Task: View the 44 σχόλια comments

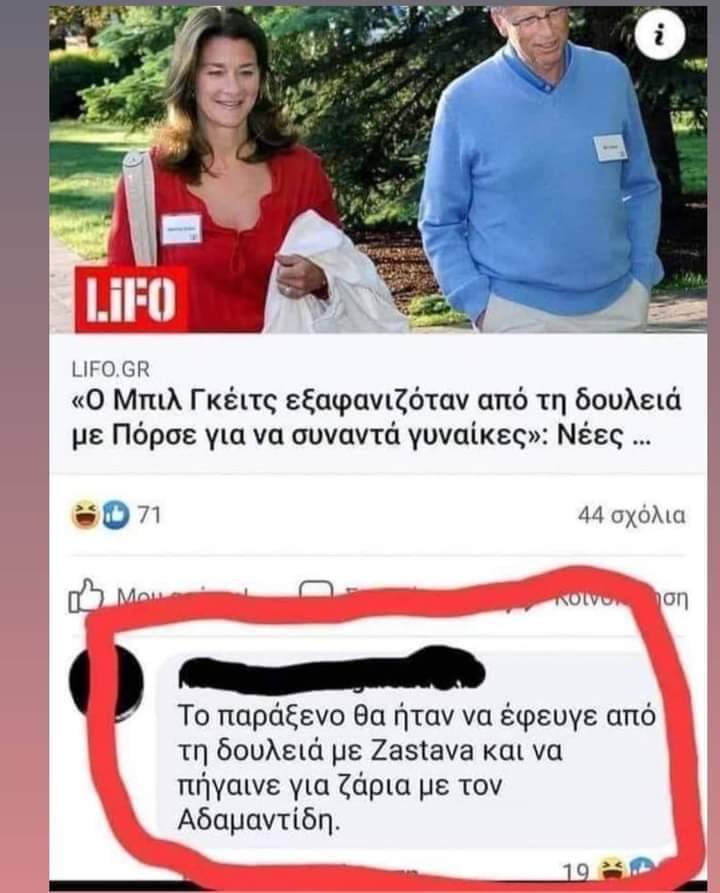Action: point(631,515)
